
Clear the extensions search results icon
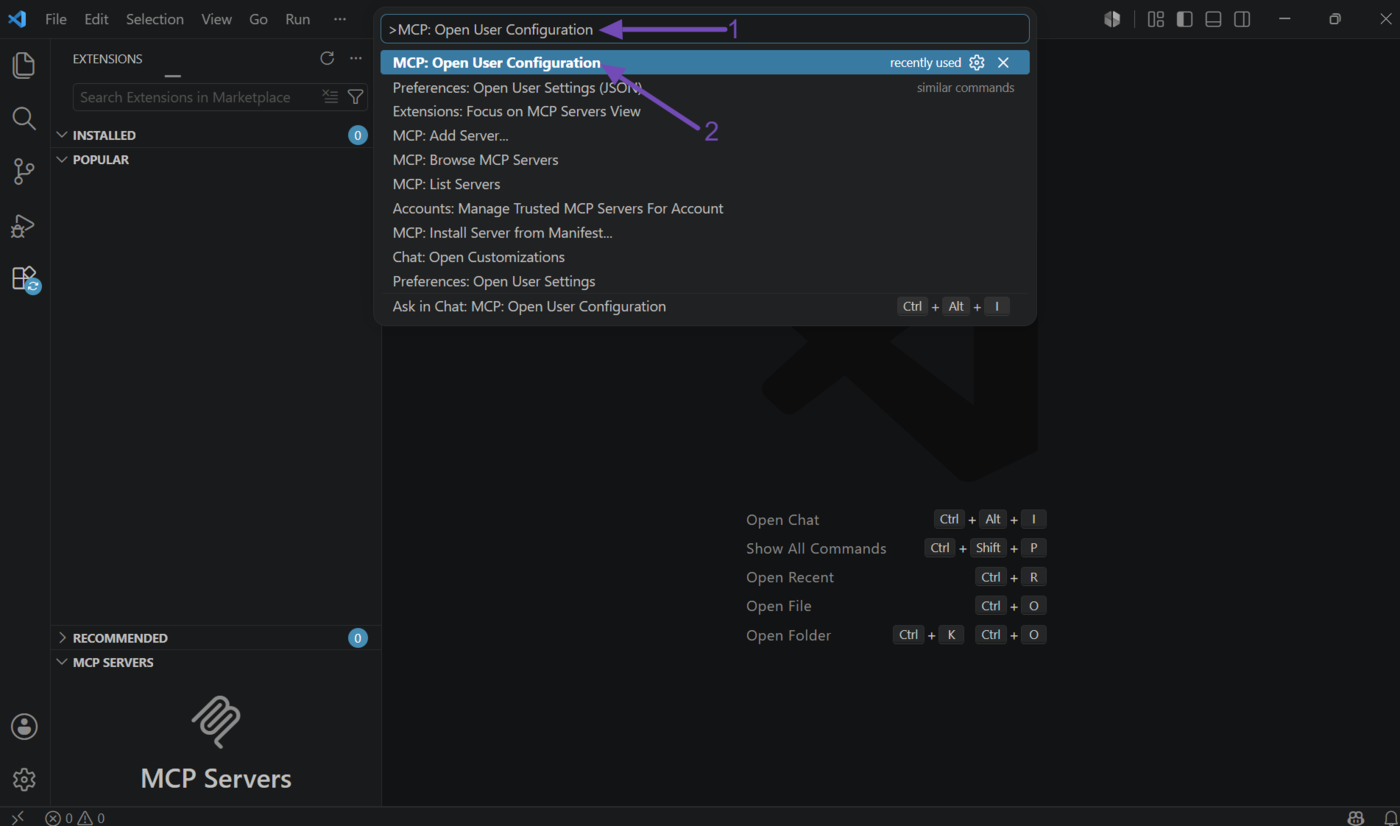click(x=330, y=97)
